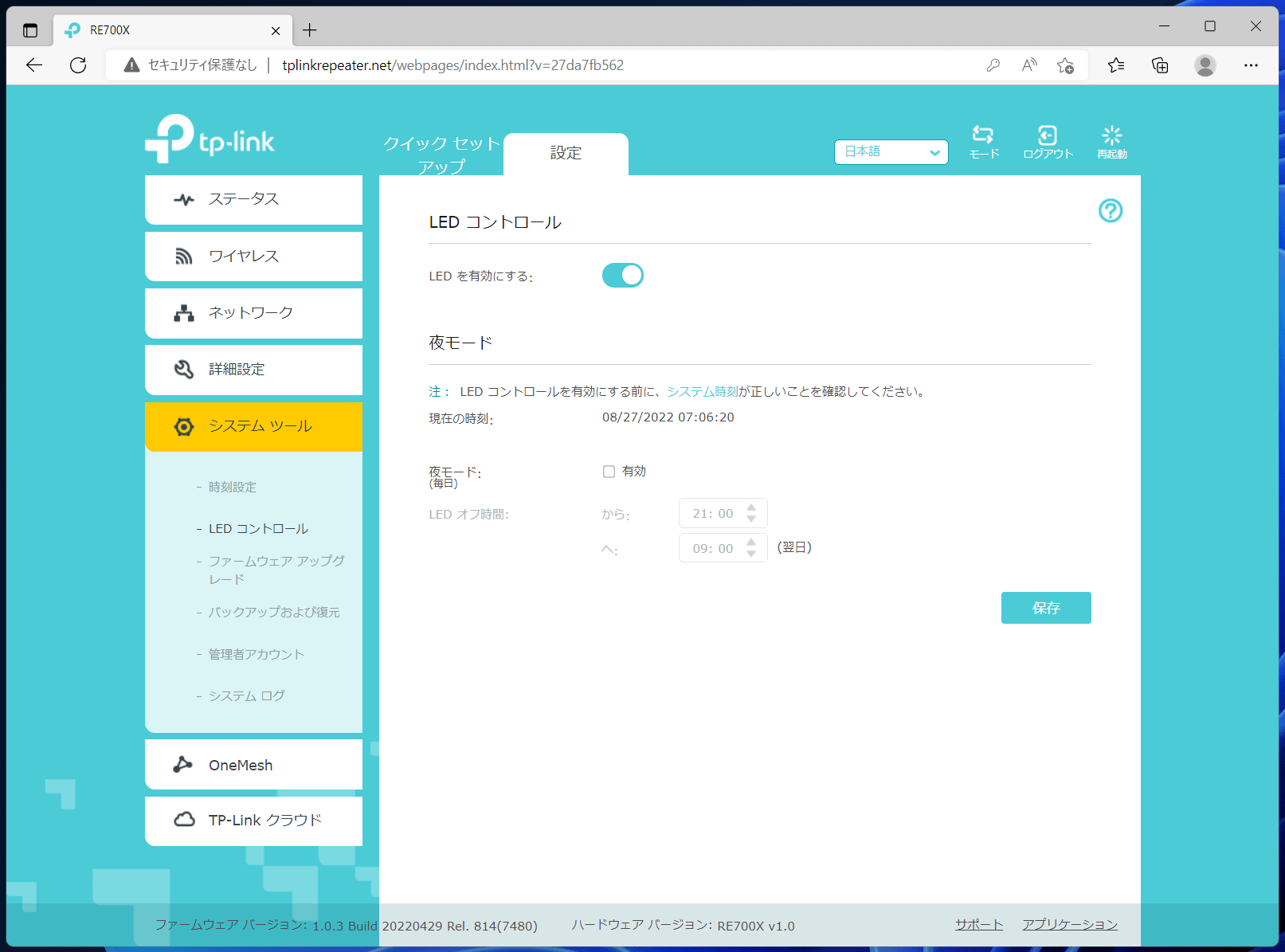
Task: Open the アプリケーション footer link
Action: [x=1069, y=924]
